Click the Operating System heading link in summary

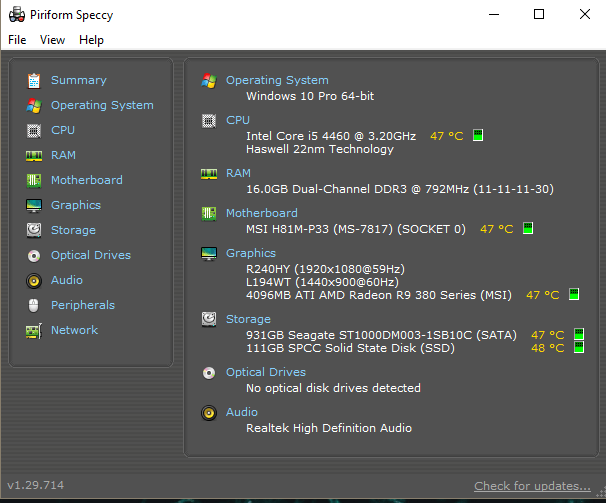[x=277, y=80]
